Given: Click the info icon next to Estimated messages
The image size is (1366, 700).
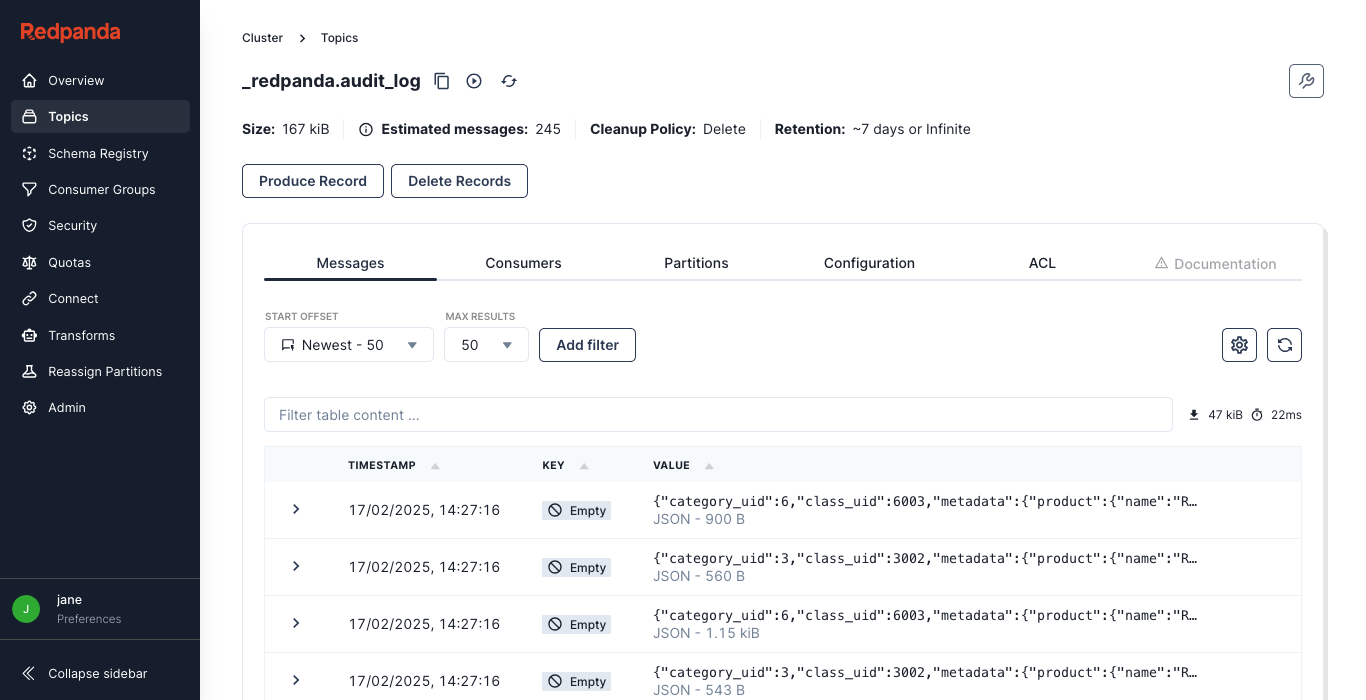Looking at the screenshot, I should pos(365,129).
